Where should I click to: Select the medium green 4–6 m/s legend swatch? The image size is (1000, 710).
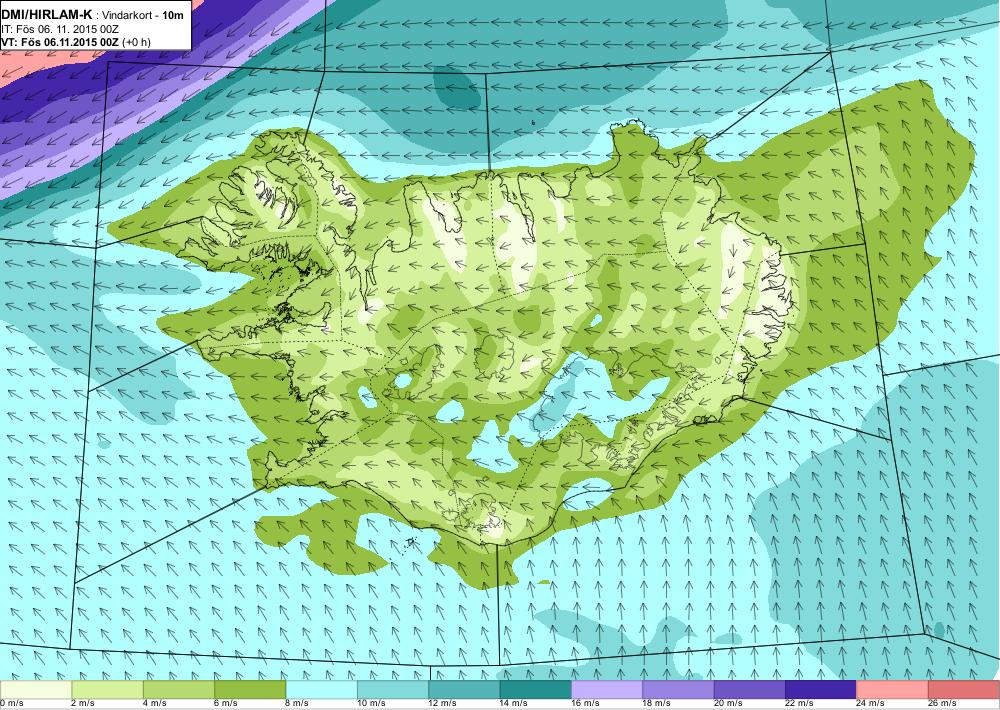(x=179, y=689)
